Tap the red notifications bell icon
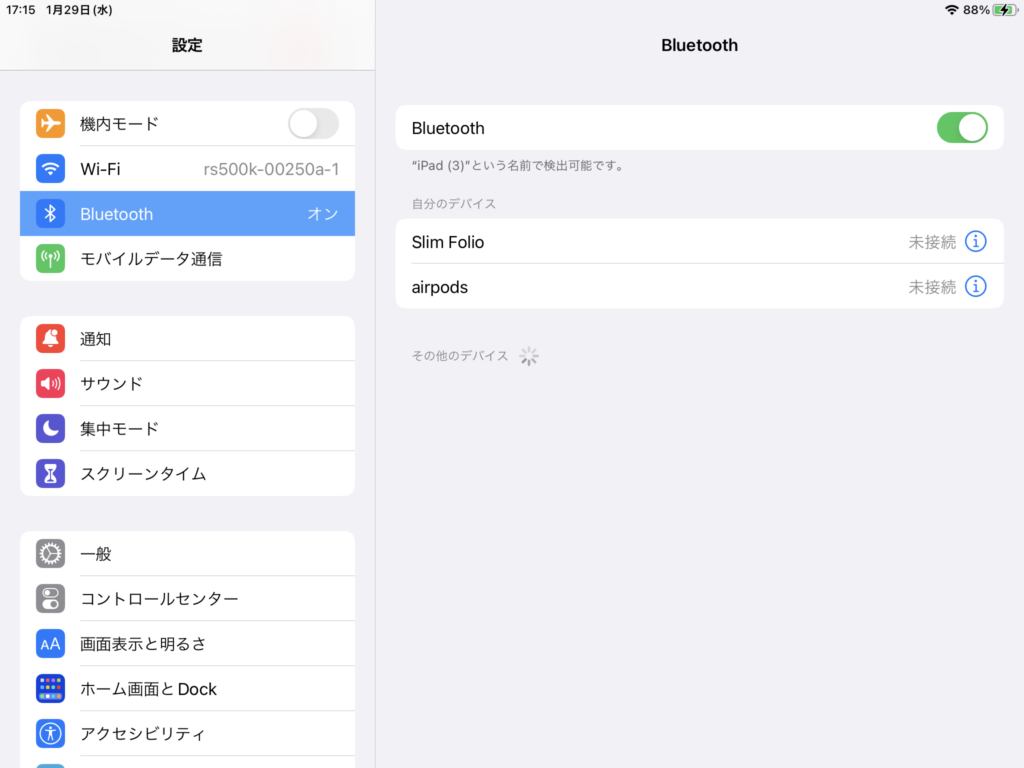The image size is (1024, 768). point(50,338)
